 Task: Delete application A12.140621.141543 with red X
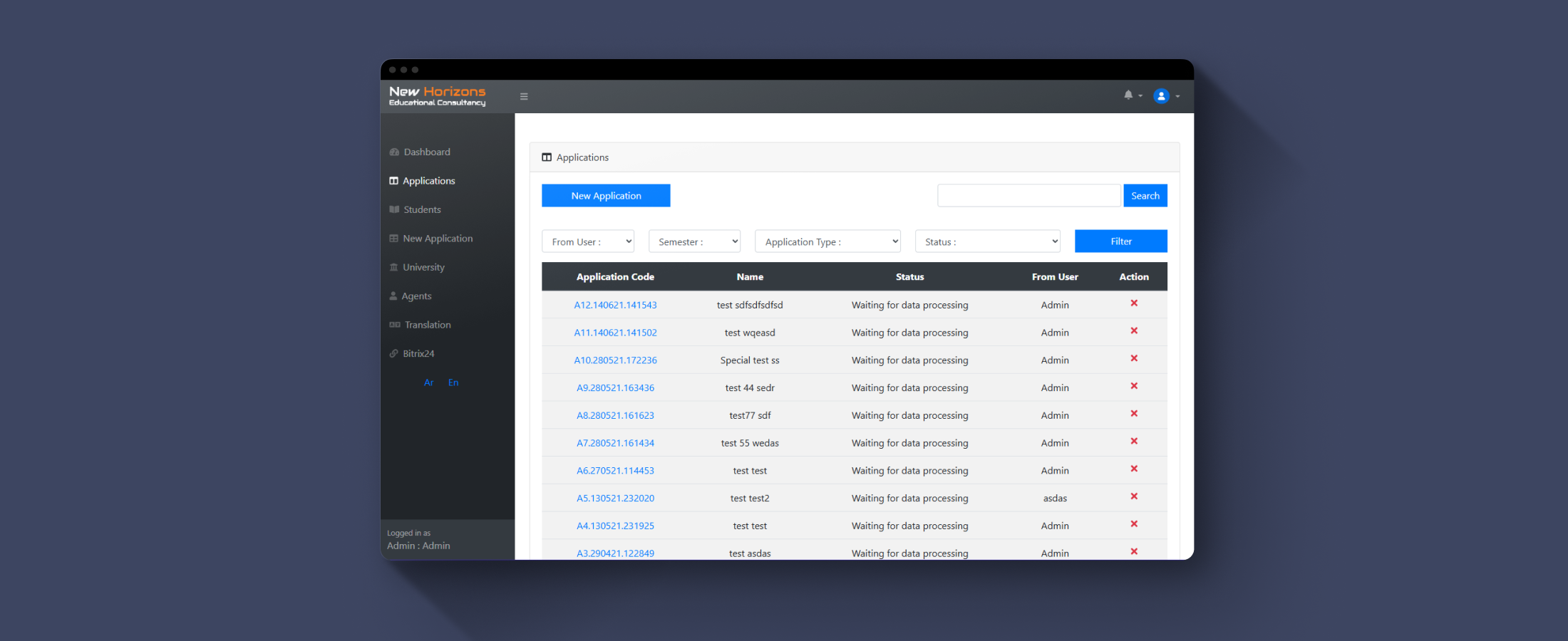[x=1134, y=303]
